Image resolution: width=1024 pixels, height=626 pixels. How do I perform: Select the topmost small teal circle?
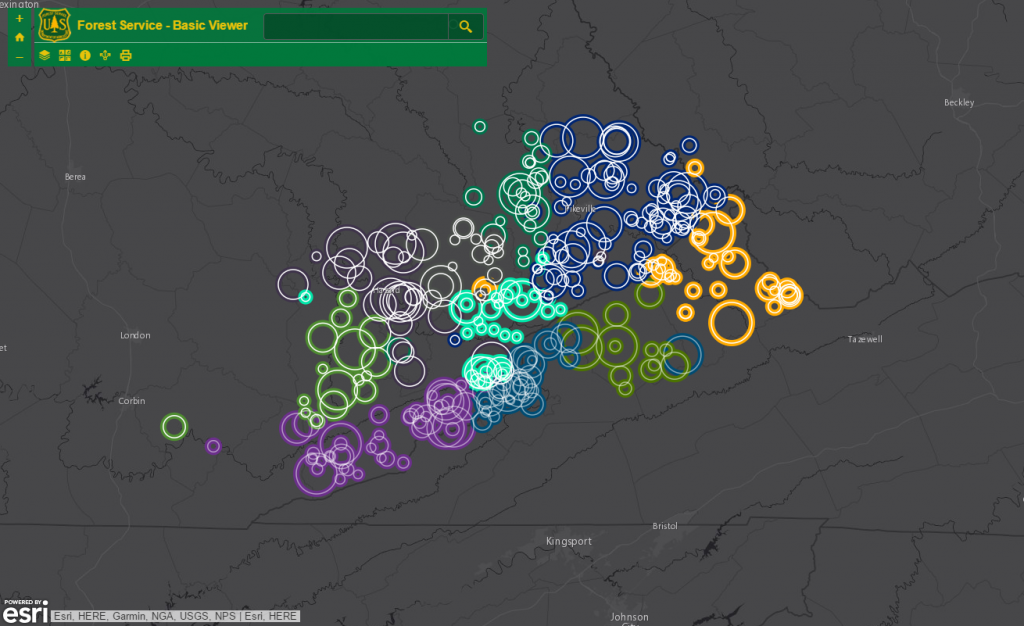(x=480, y=127)
